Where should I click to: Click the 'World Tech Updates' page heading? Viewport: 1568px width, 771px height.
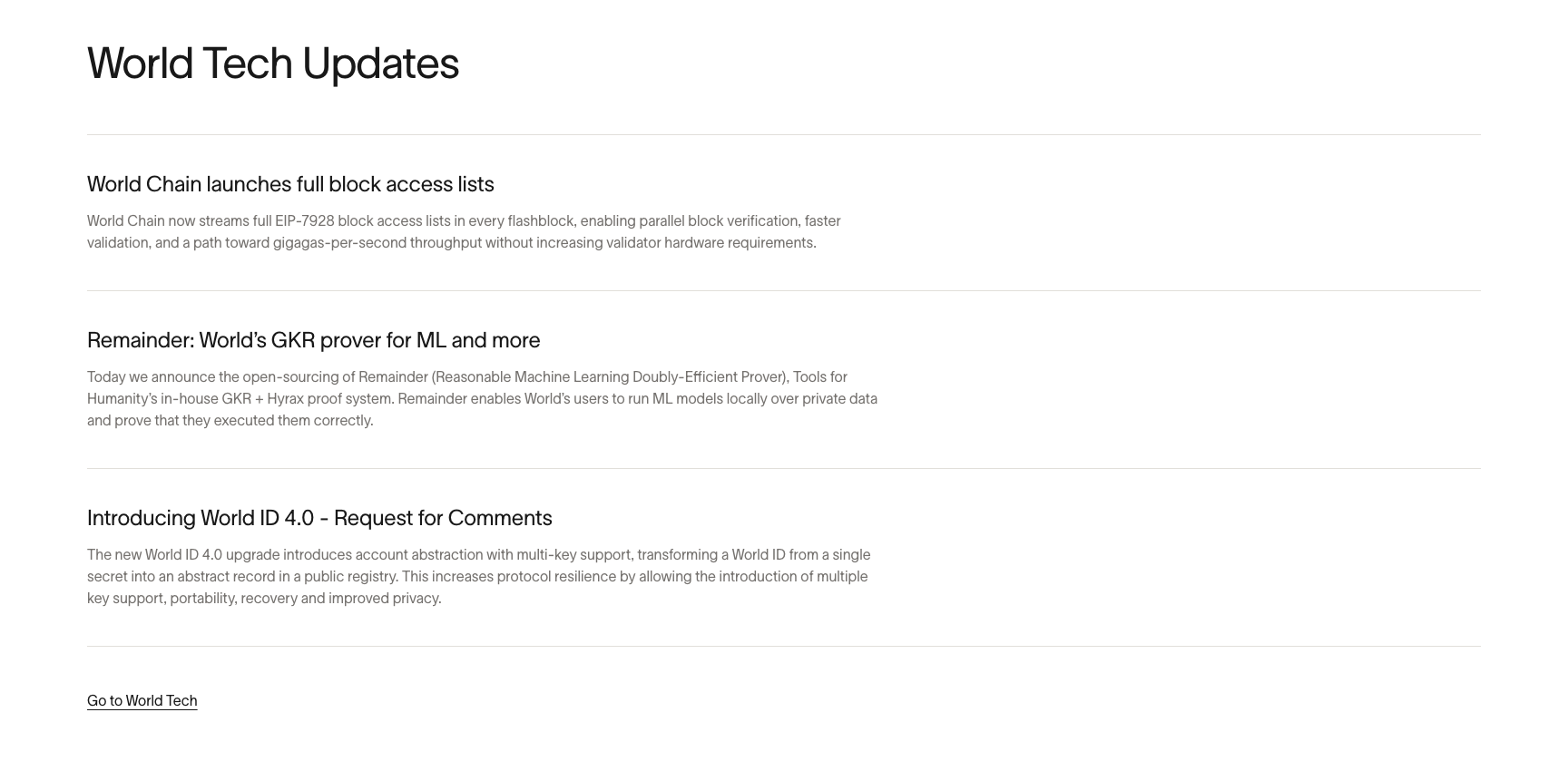click(x=273, y=63)
